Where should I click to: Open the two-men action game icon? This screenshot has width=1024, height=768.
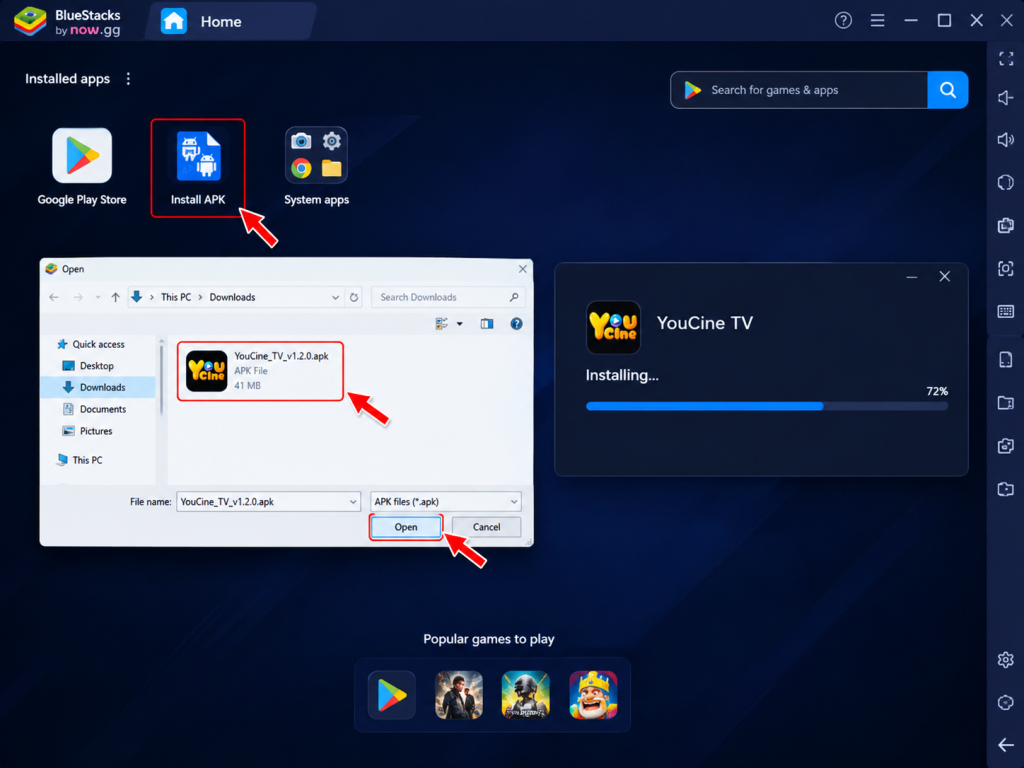(458, 695)
